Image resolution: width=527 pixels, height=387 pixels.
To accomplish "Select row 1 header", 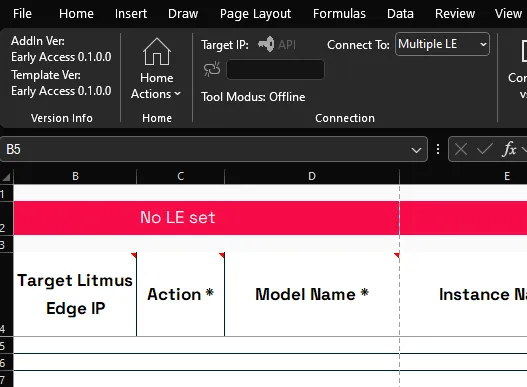I will coord(6,193).
